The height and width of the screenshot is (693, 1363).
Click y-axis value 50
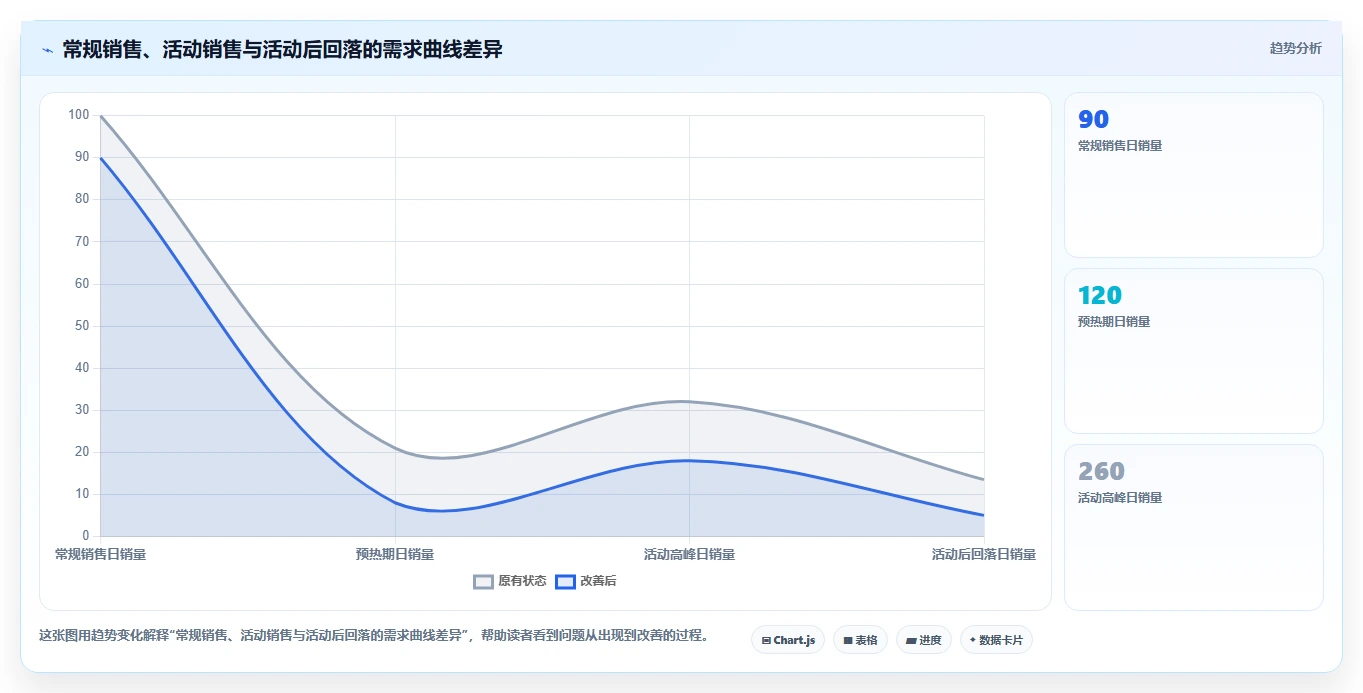point(82,326)
